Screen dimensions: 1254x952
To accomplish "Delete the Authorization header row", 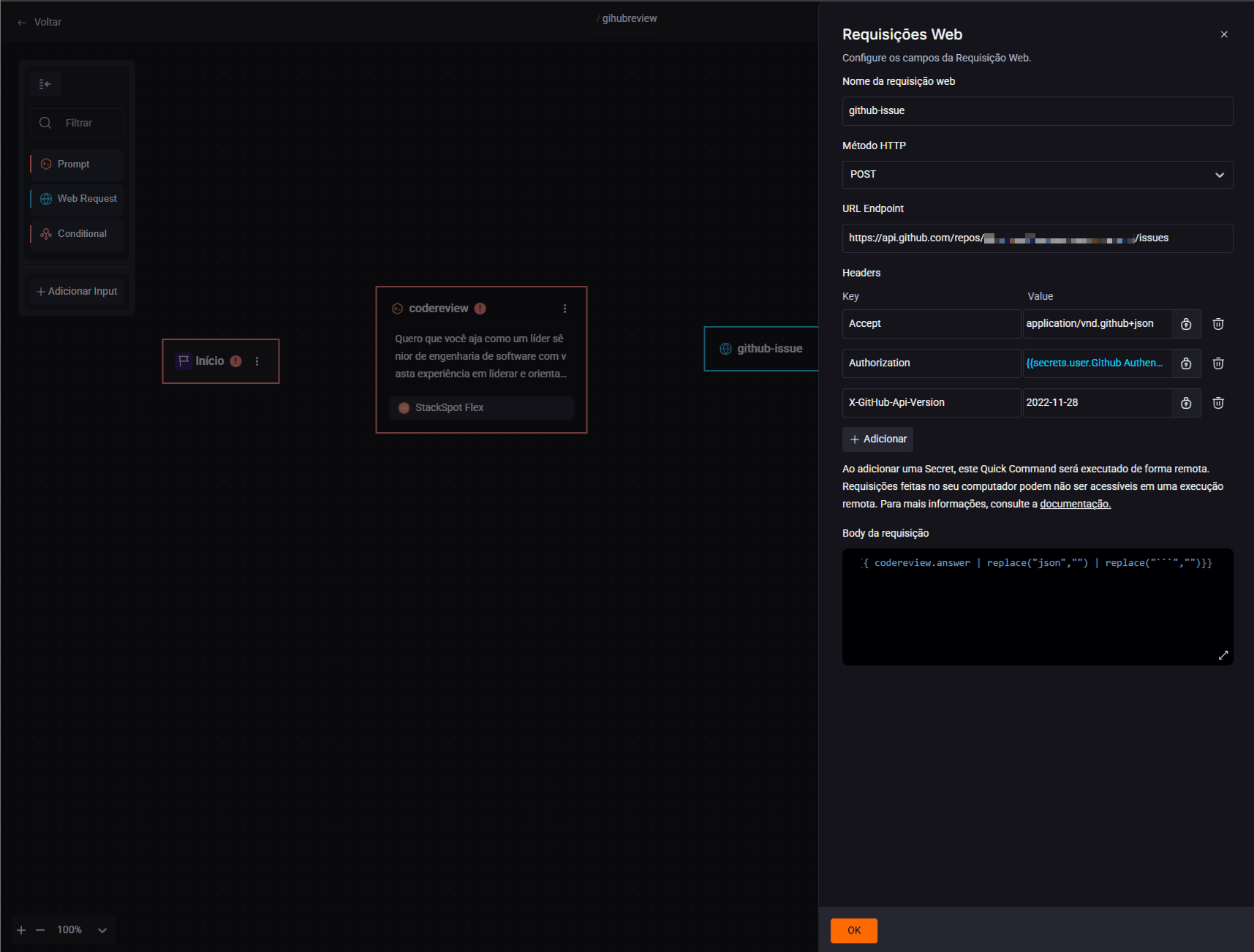I will [x=1217, y=363].
